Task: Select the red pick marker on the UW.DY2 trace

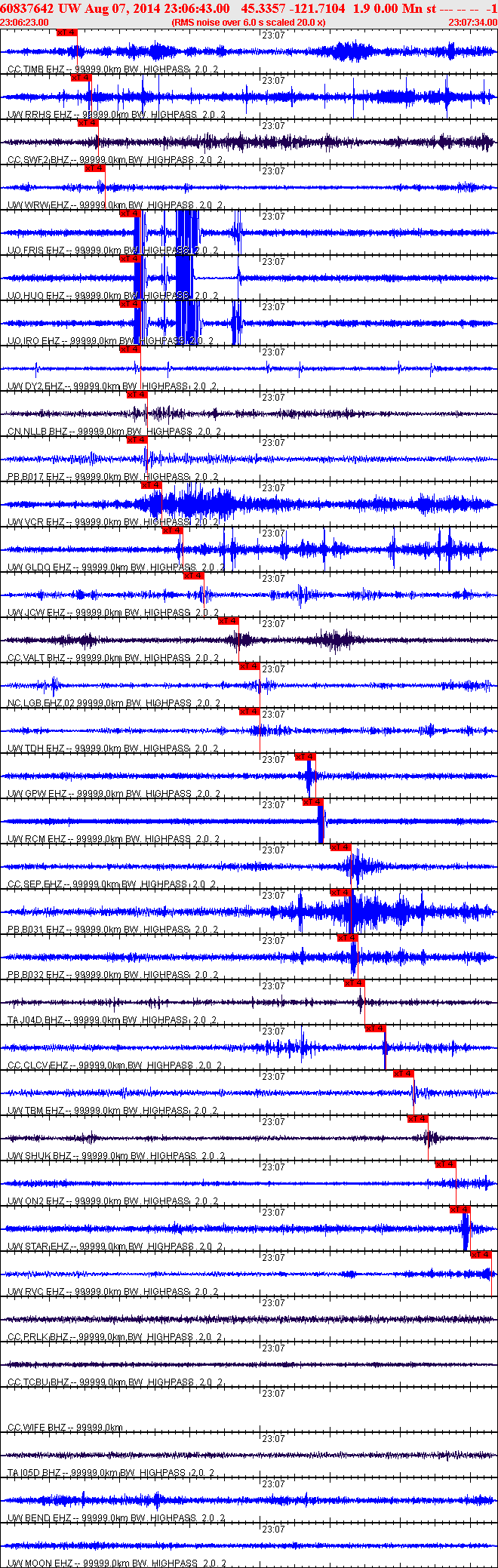Action: (131, 349)
